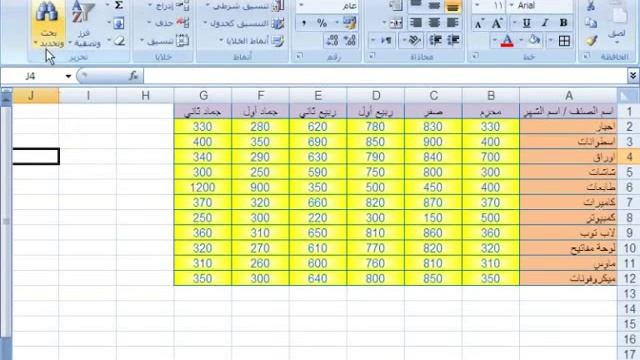Open the font color palette arrow
640x360 pixels.
click(494, 40)
